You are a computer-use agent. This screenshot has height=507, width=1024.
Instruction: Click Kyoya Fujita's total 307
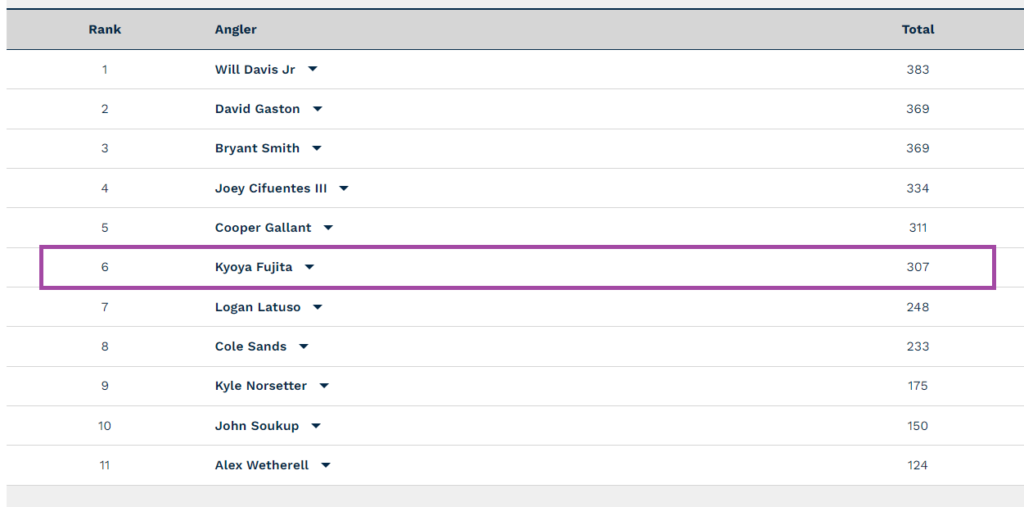tap(918, 267)
